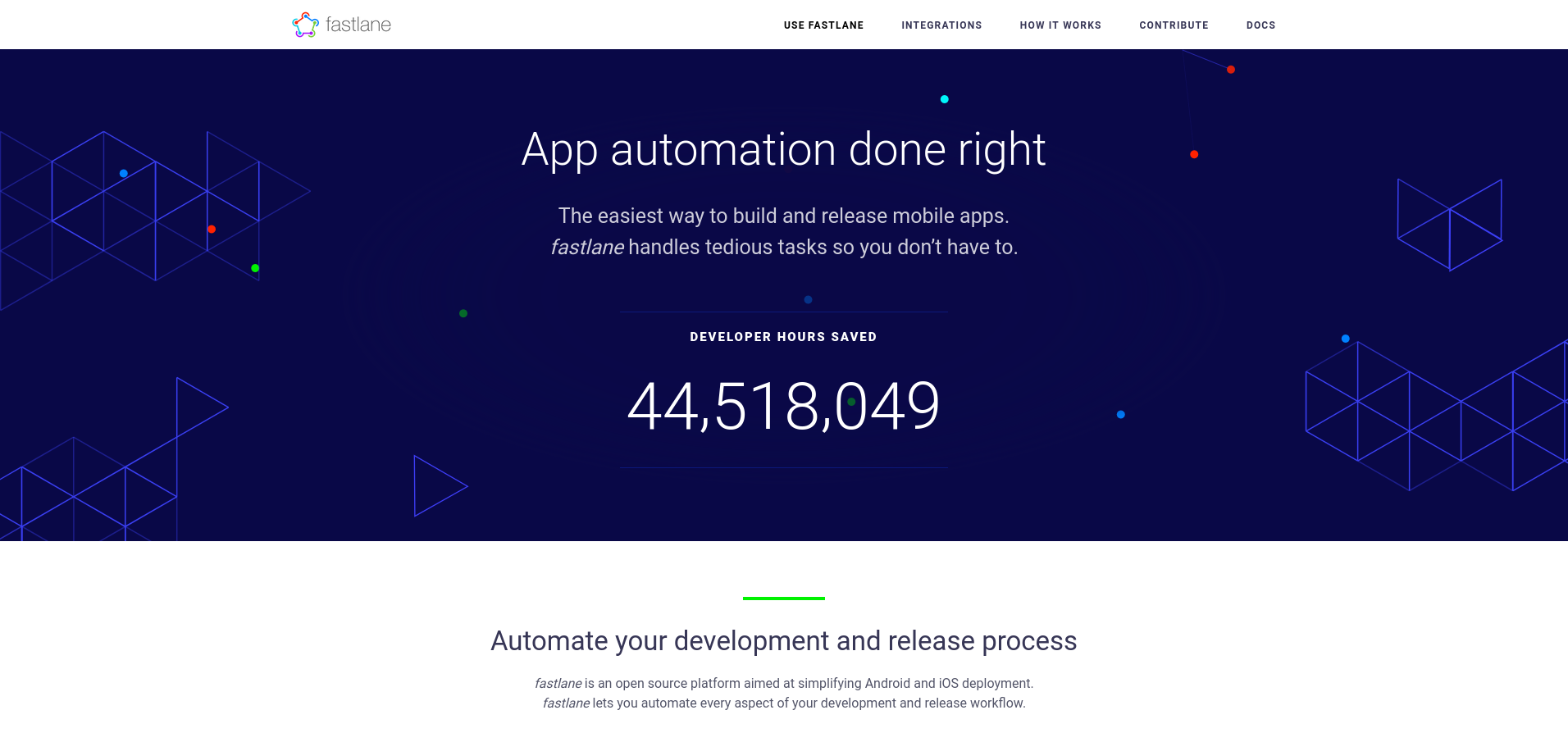1568x742 pixels.
Task: Click the 'App automation done right' headline
Action: pyautogui.click(x=784, y=150)
